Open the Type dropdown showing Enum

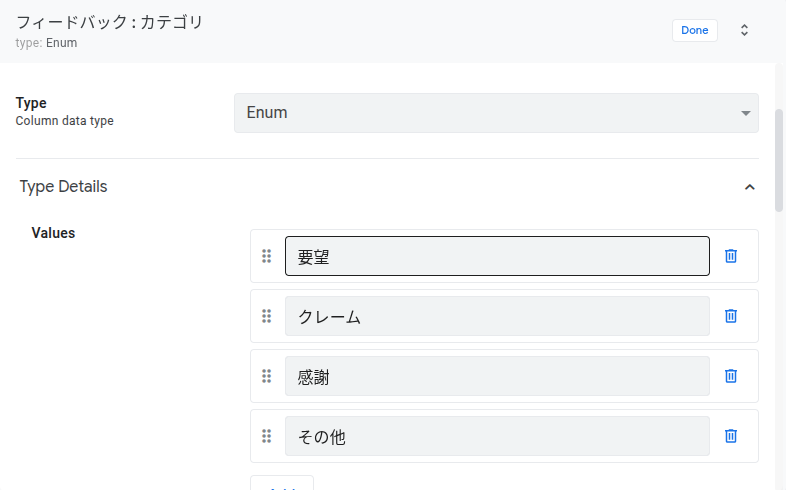(496, 113)
